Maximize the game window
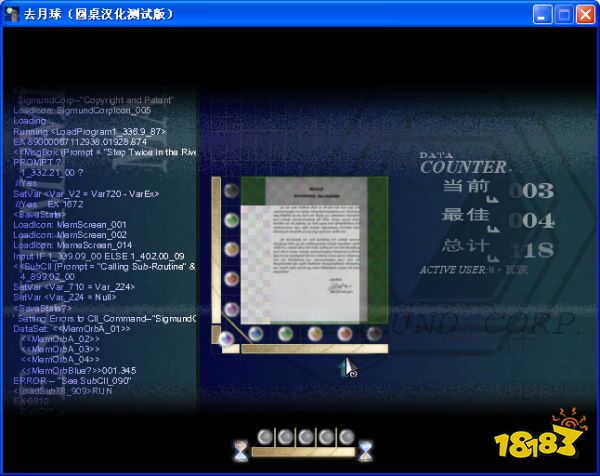 (x=564, y=14)
